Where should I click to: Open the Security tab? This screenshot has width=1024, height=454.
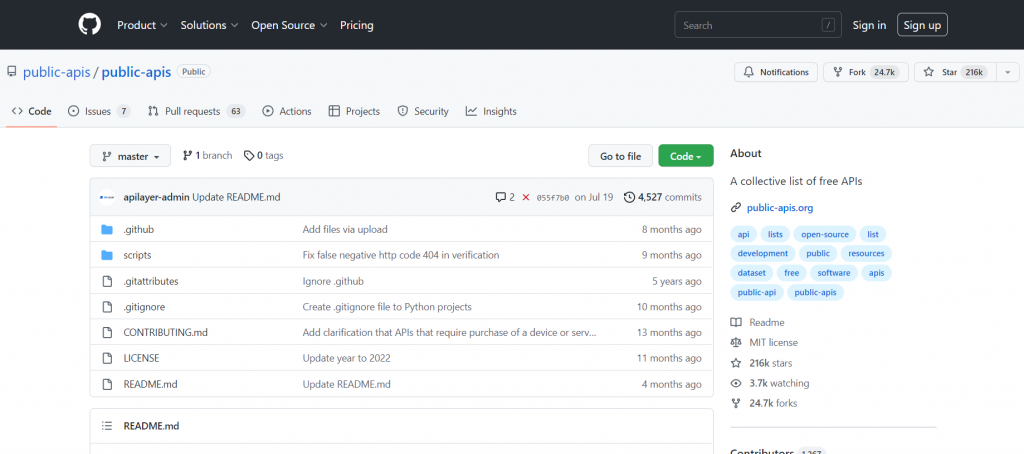click(x=423, y=111)
